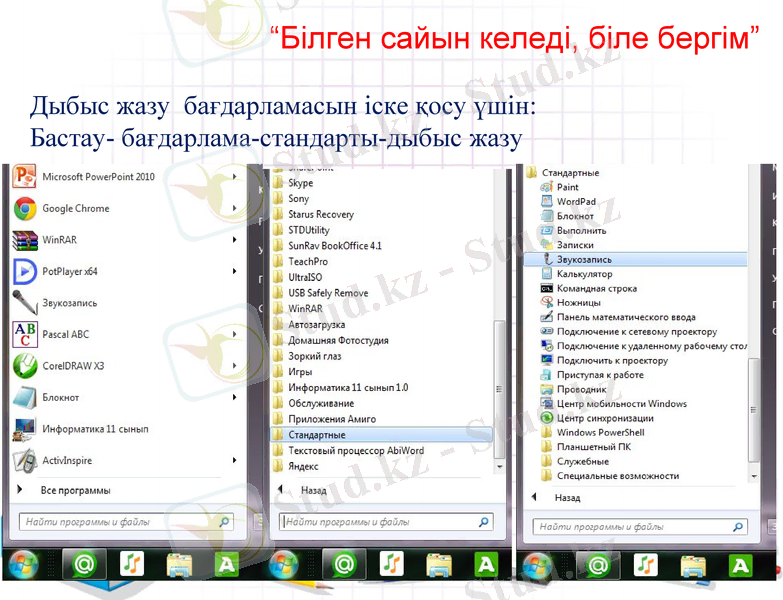783x600 pixels.
Task: Launch Pascal ABC icon
Action: coord(24,334)
